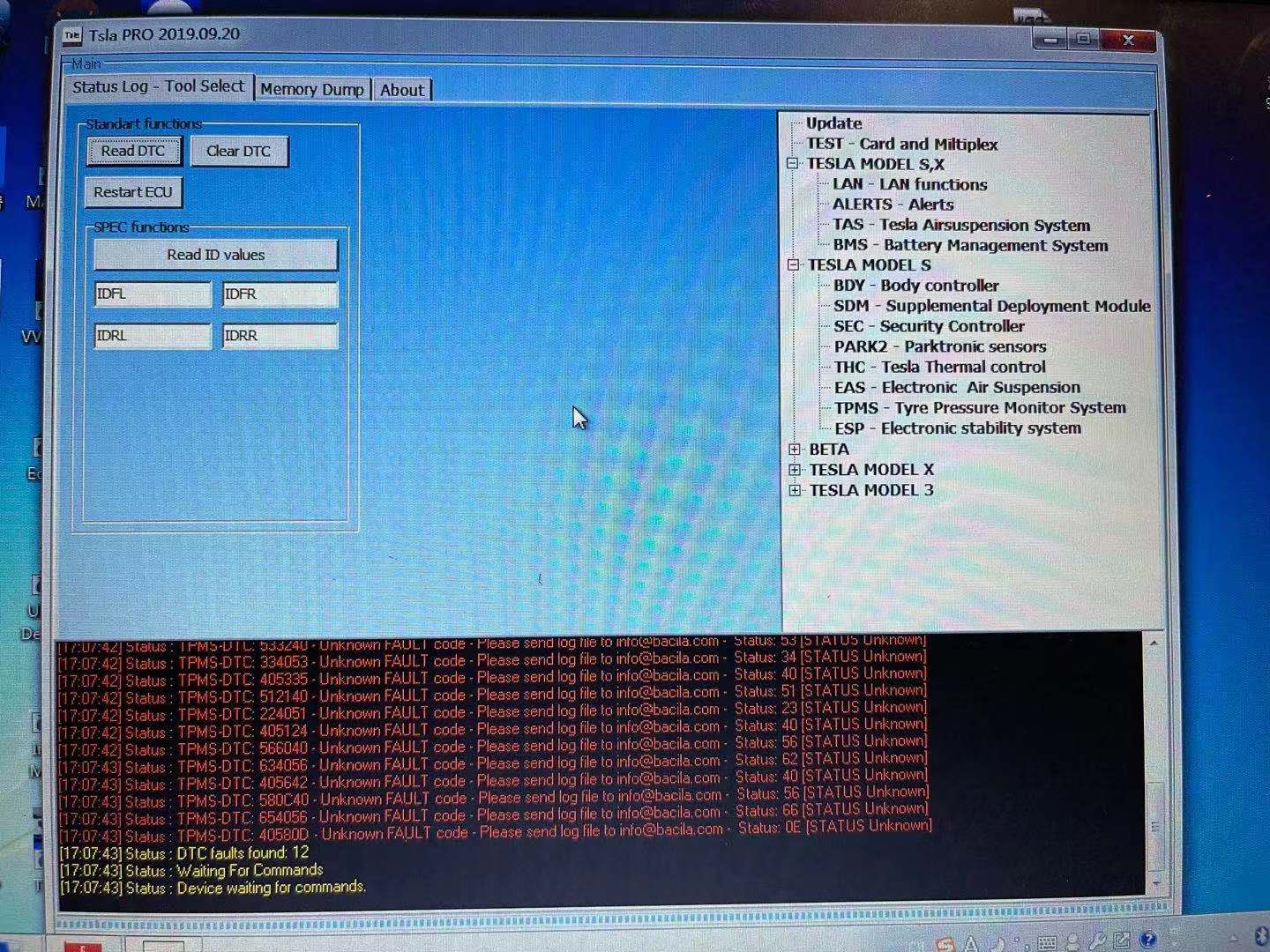Viewport: 1270px width, 952px height.
Task: Switch to the Memory Dump tab
Action: click(x=312, y=89)
